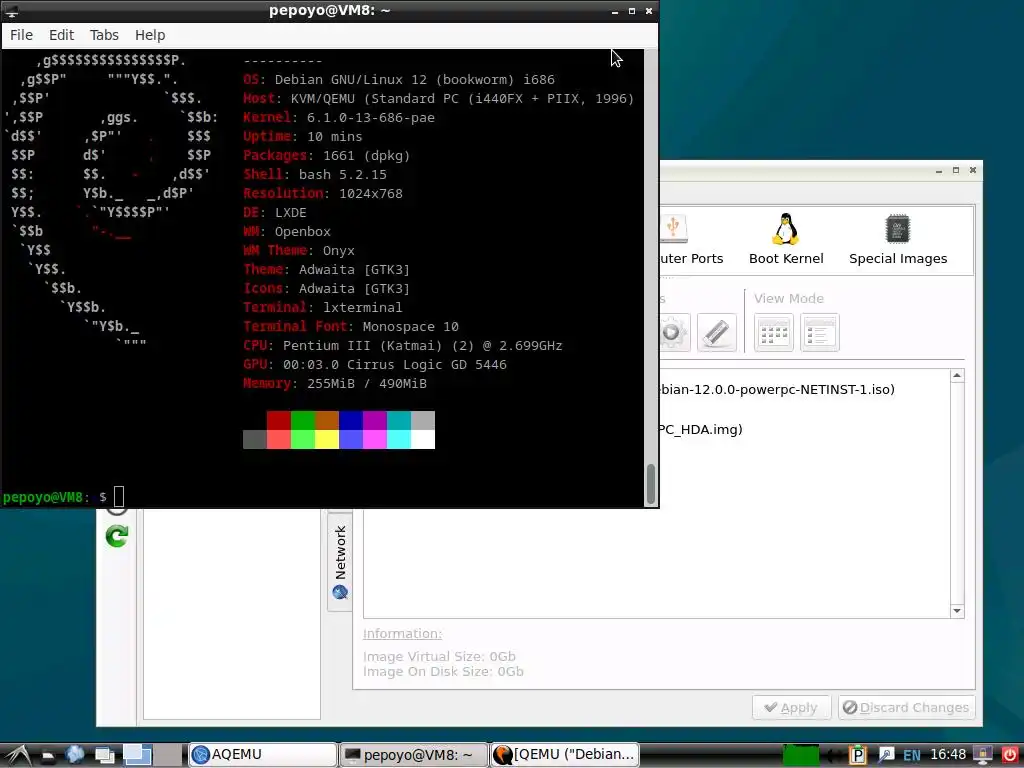Switch AQEMU device view to icon grid mode
Screen dimensions: 1024x768
point(773,332)
